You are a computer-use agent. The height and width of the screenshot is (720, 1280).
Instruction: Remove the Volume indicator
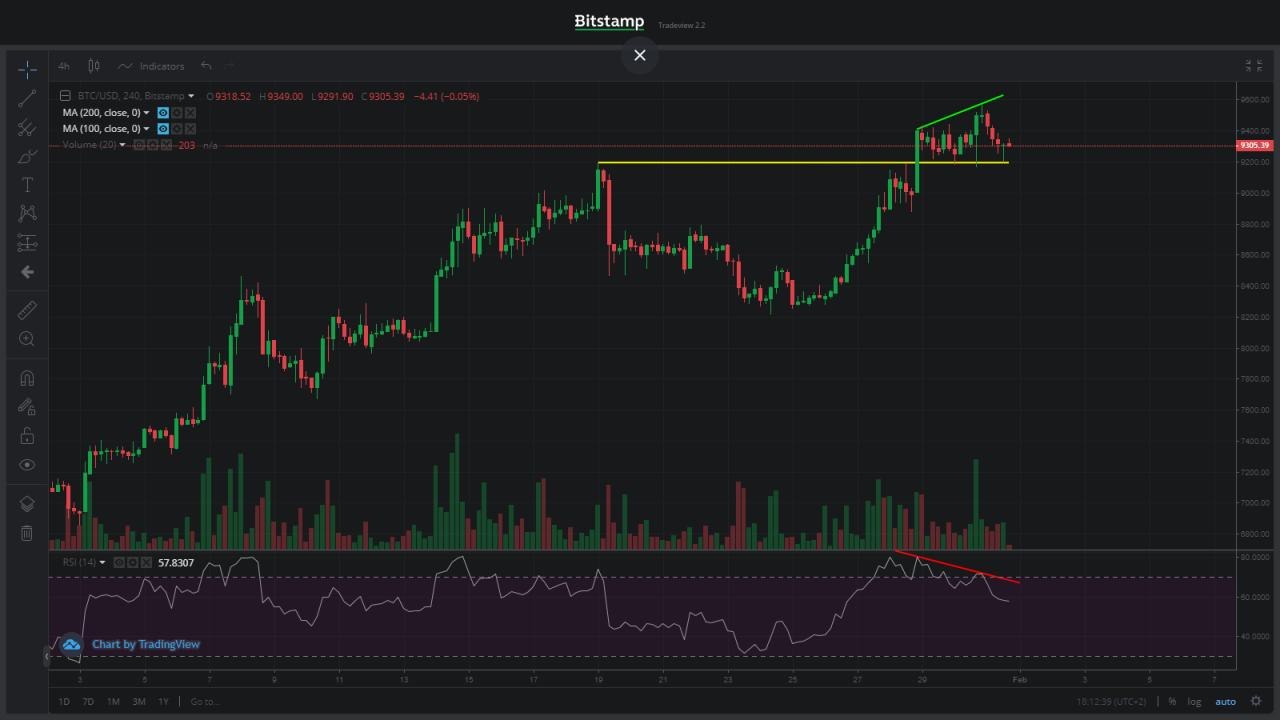[x=166, y=145]
